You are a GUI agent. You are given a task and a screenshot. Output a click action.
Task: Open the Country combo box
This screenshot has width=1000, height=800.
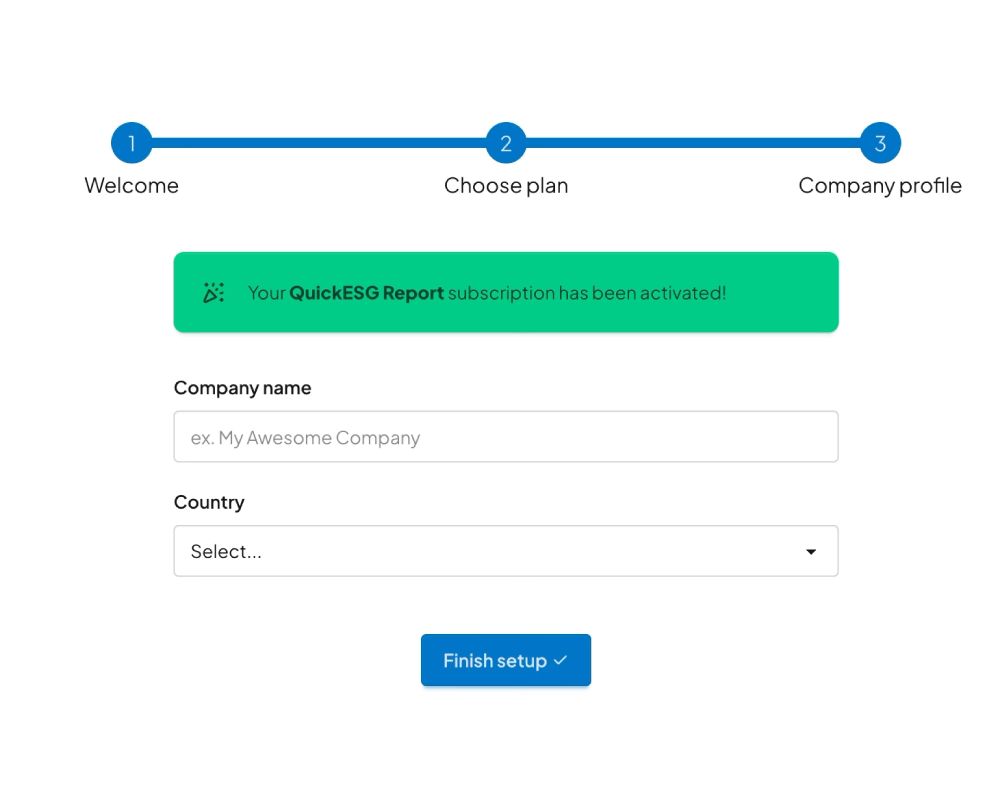tap(490, 551)
